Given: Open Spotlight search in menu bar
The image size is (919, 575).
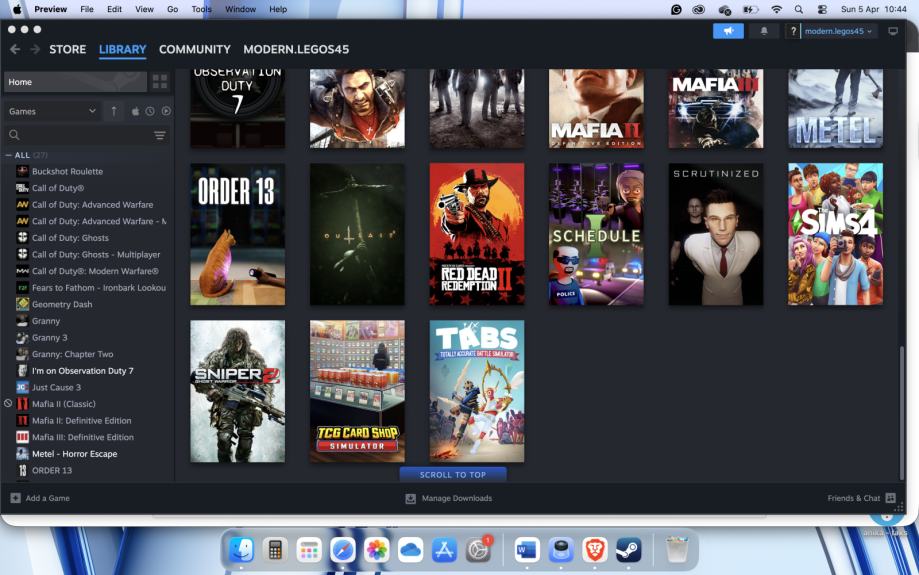Looking at the screenshot, I should coord(798,9).
